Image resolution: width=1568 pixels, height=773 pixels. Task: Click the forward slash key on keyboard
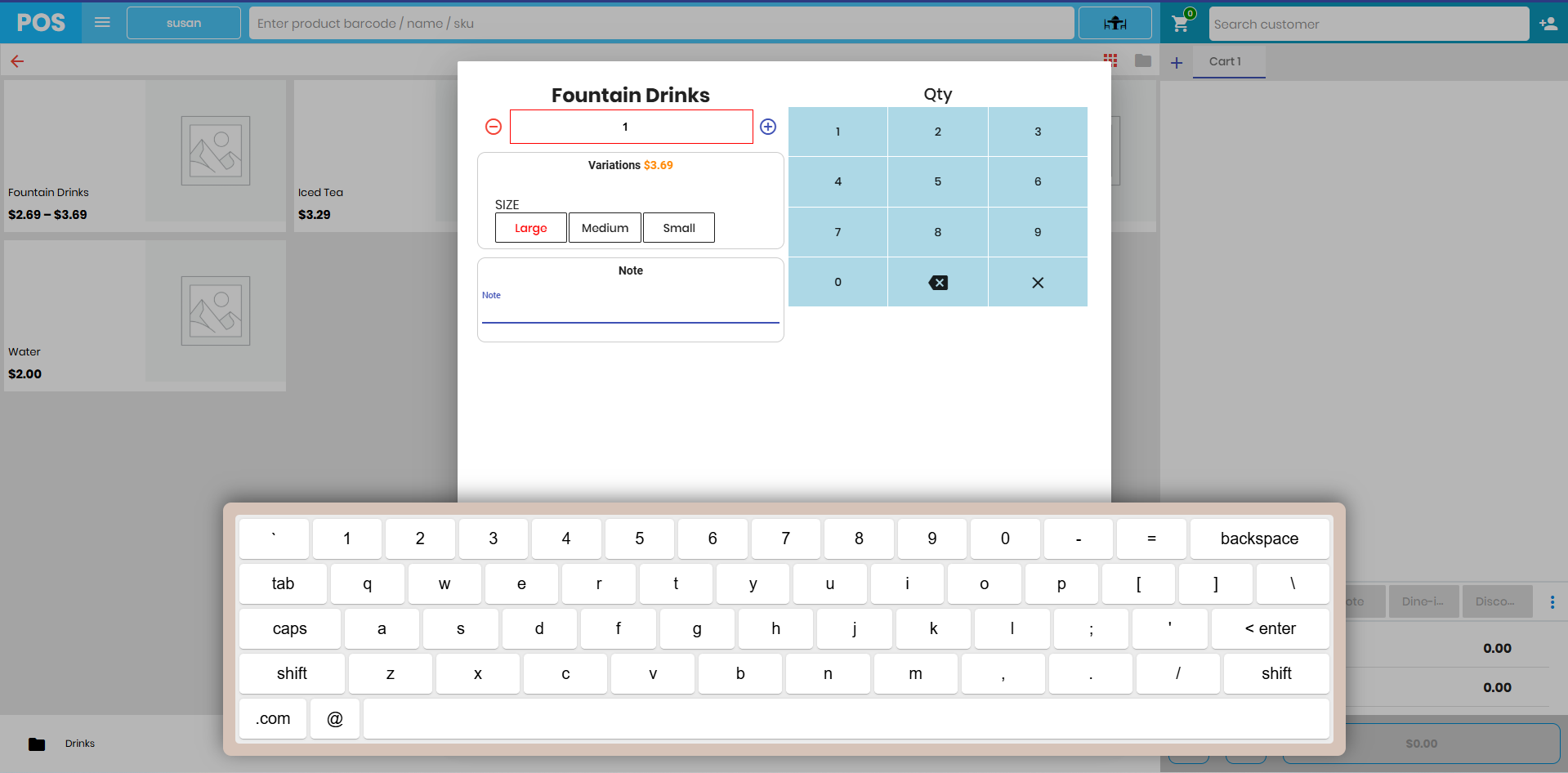coord(1177,673)
